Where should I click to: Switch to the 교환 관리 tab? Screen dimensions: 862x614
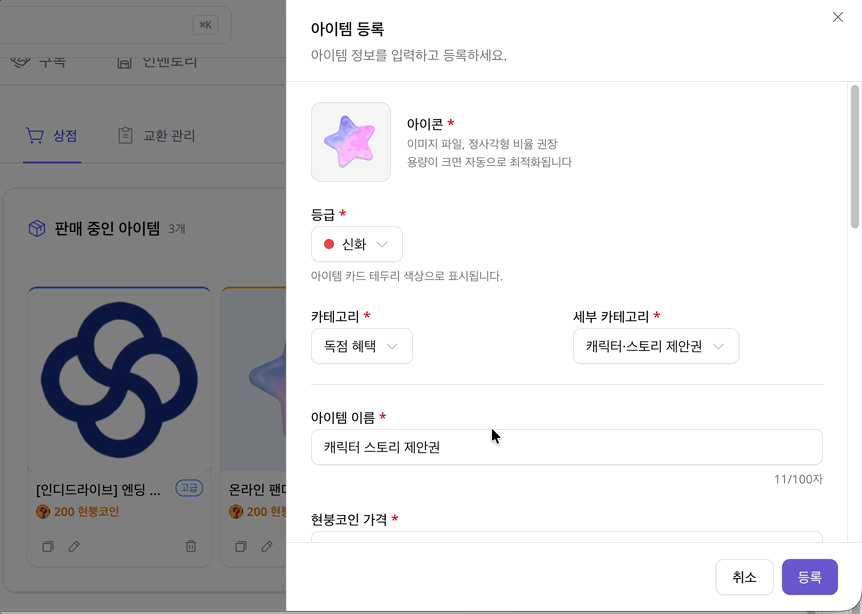point(168,136)
